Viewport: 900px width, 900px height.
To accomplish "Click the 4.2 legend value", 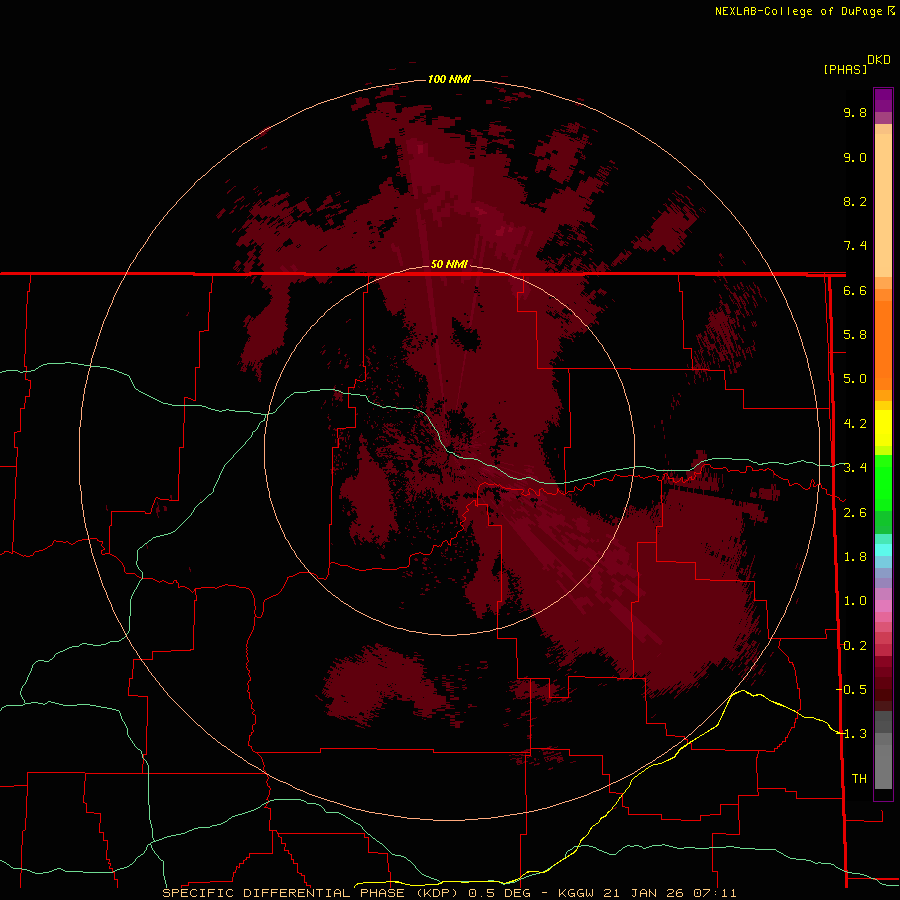I will pos(855,424).
